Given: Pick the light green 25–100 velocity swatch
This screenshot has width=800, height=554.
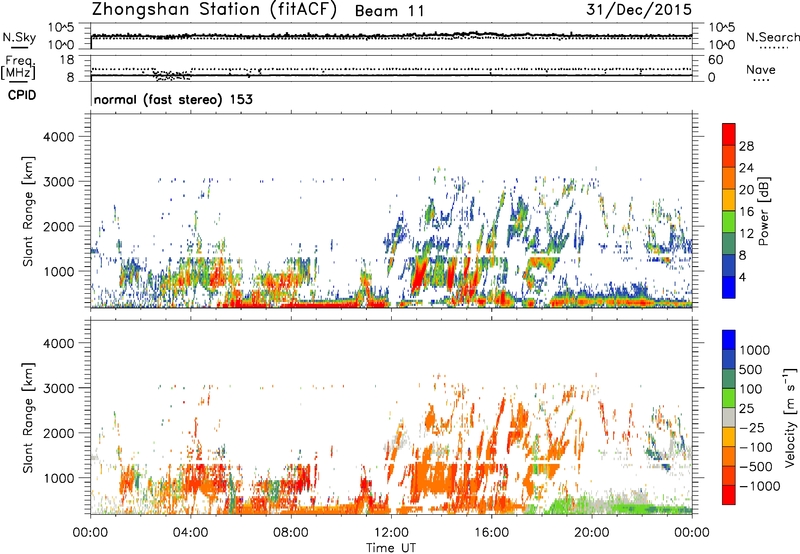Looking at the screenshot, I should tap(729, 398).
